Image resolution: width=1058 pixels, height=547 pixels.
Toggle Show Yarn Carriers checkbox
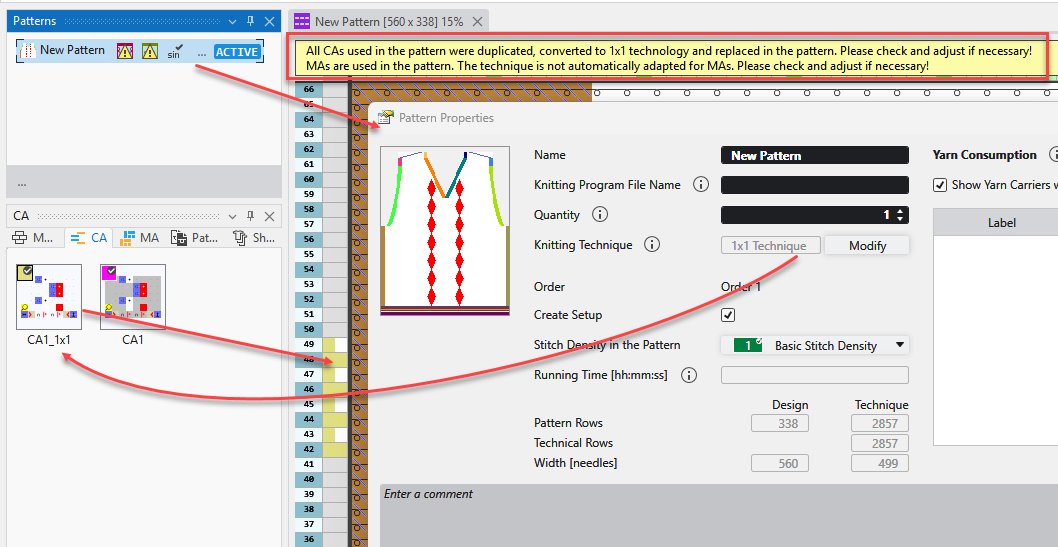coord(939,185)
